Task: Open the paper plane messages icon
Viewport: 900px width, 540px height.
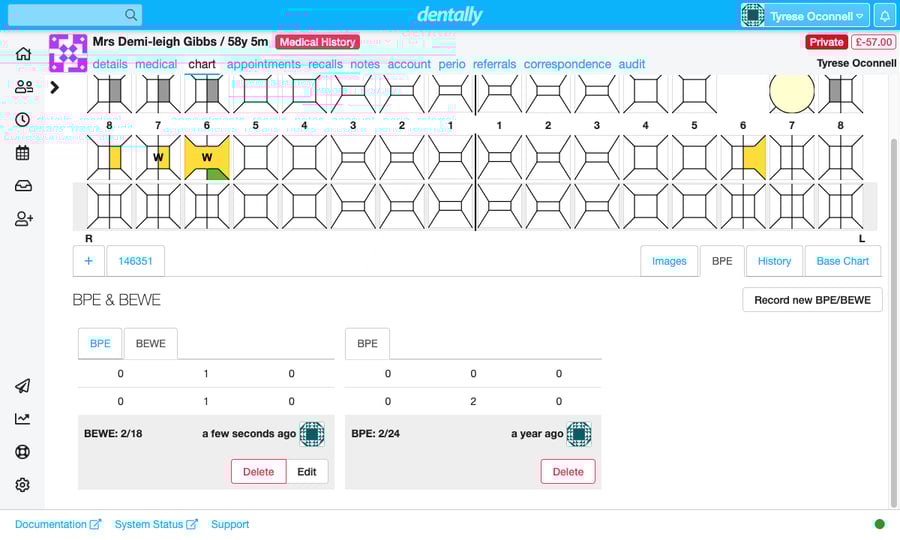Action: click(23, 386)
